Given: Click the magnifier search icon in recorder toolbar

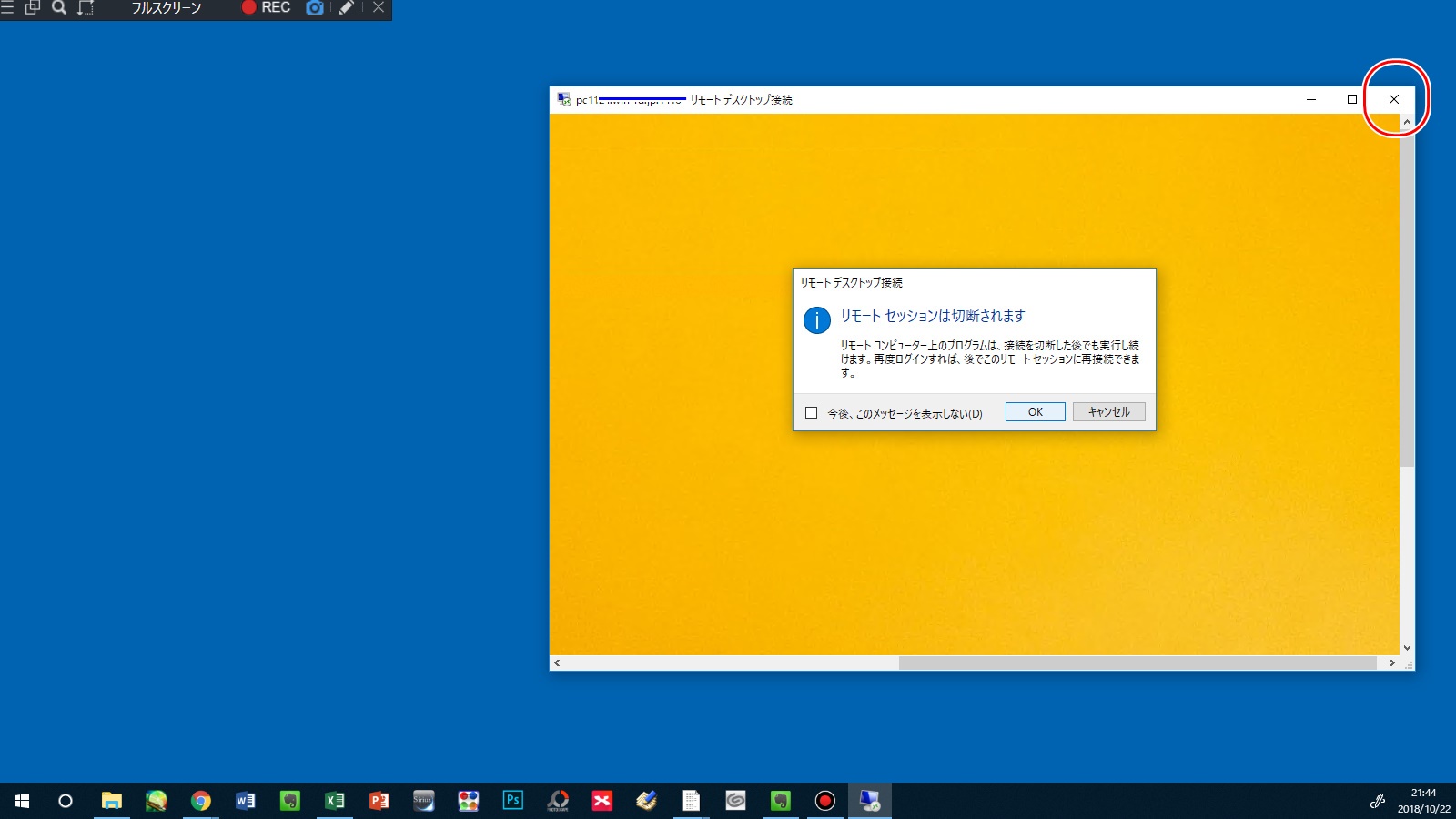Looking at the screenshot, I should click(x=59, y=8).
